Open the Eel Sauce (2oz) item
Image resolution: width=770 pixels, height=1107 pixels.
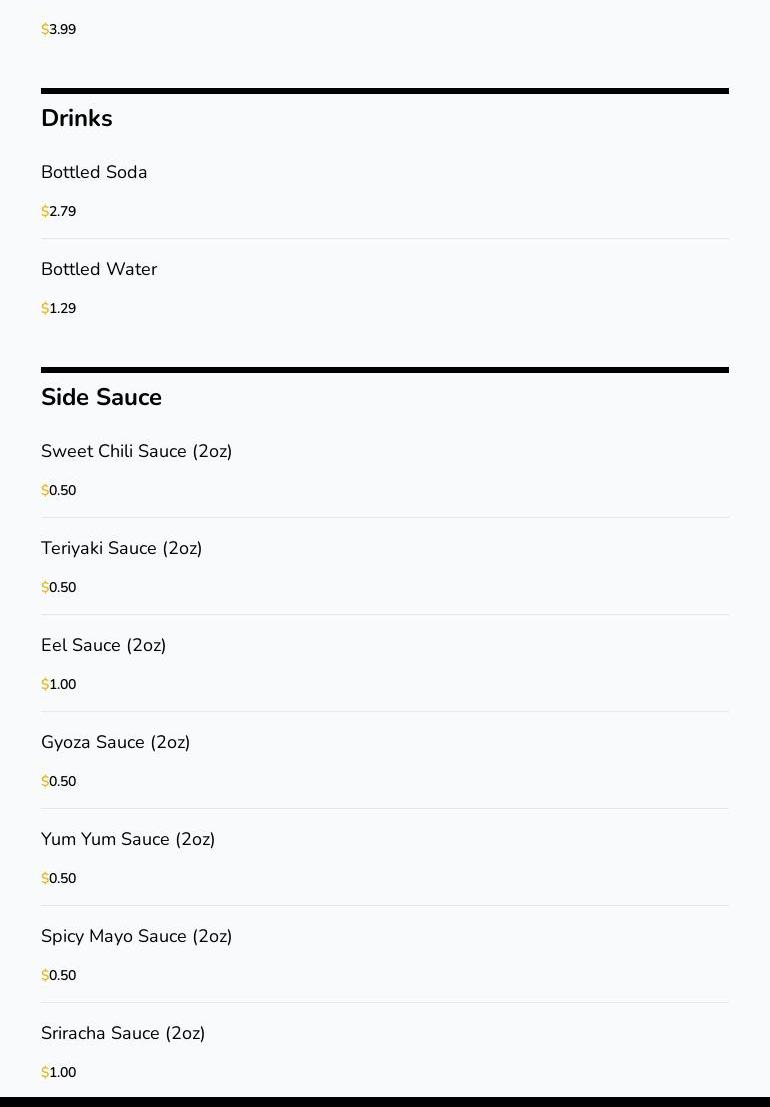[x=103, y=645]
